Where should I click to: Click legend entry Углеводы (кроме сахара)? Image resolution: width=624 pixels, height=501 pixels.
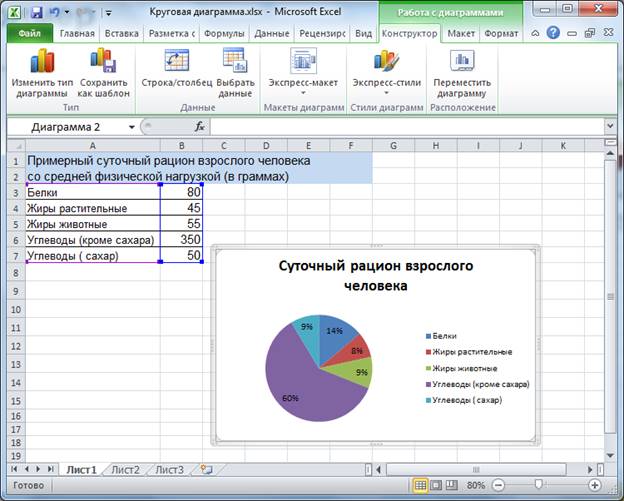click(x=478, y=384)
